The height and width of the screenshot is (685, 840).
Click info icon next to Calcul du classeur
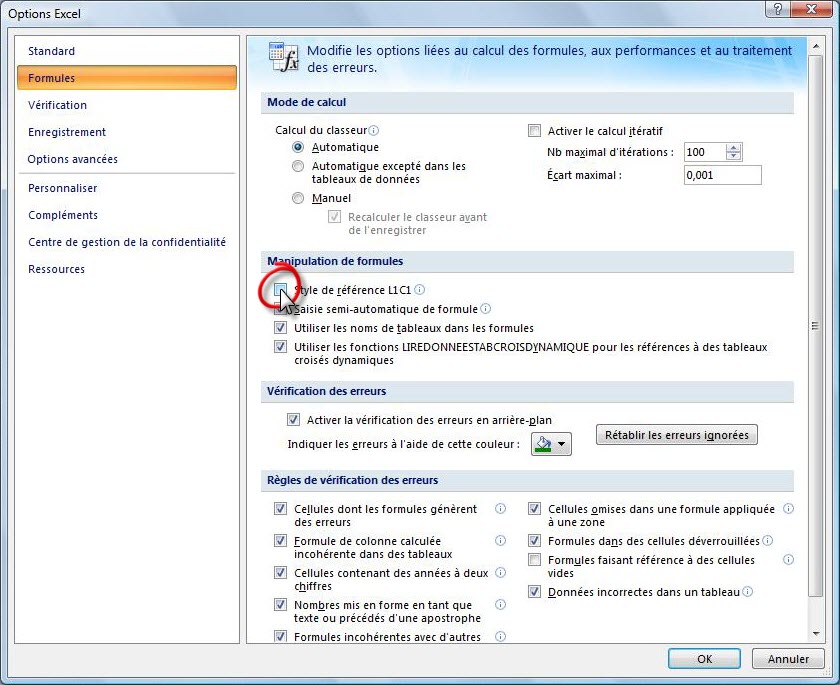[x=374, y=130]
